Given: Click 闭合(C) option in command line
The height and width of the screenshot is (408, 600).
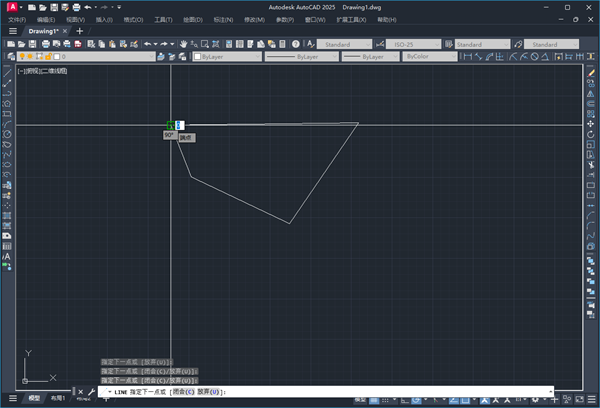Looking at the screenshot, I should click(183, 392).
